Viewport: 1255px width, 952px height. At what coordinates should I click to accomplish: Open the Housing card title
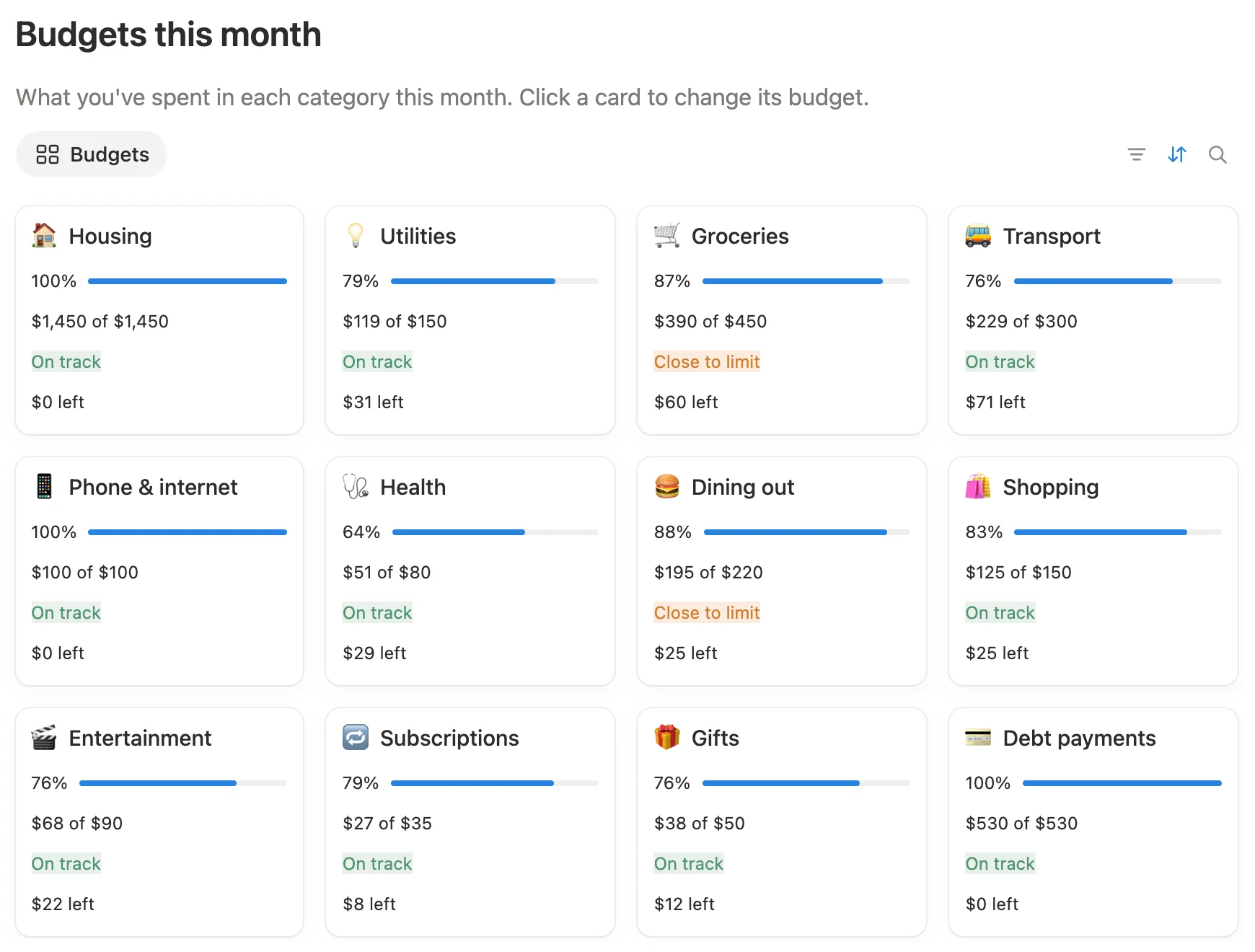(110, 236)
